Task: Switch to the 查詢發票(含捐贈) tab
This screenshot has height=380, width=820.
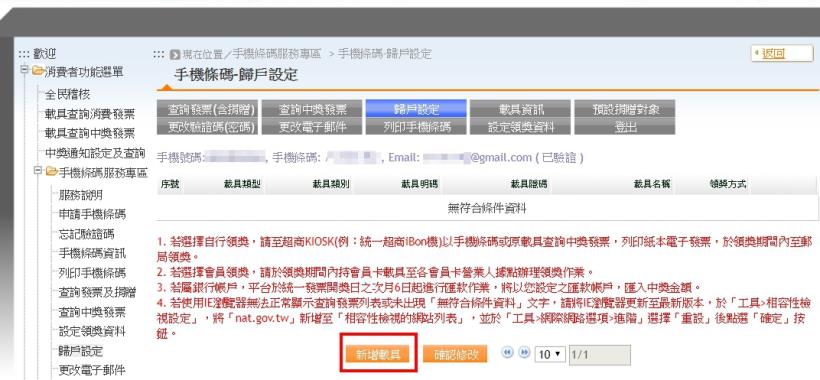Action: [207, 109]
